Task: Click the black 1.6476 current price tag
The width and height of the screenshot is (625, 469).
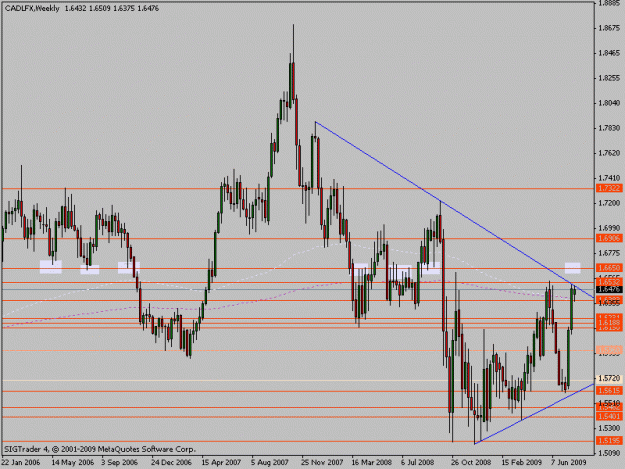Action: [x=609, y=290]
